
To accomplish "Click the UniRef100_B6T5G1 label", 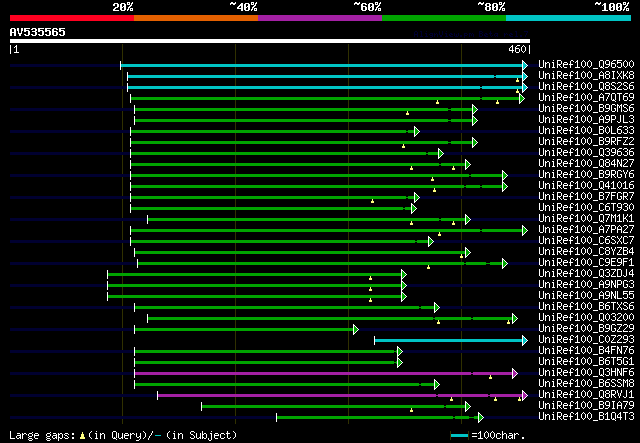I will click(x=586, y=362).
